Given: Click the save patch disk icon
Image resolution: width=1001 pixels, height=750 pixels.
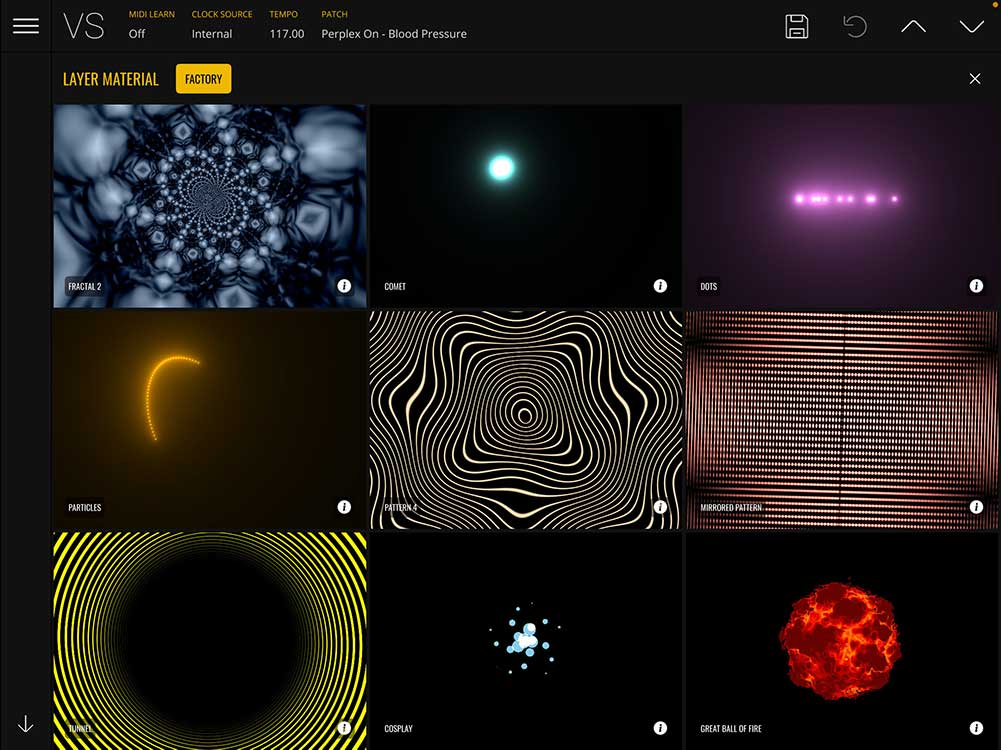Looking at the screenshot, I should 797,27.
